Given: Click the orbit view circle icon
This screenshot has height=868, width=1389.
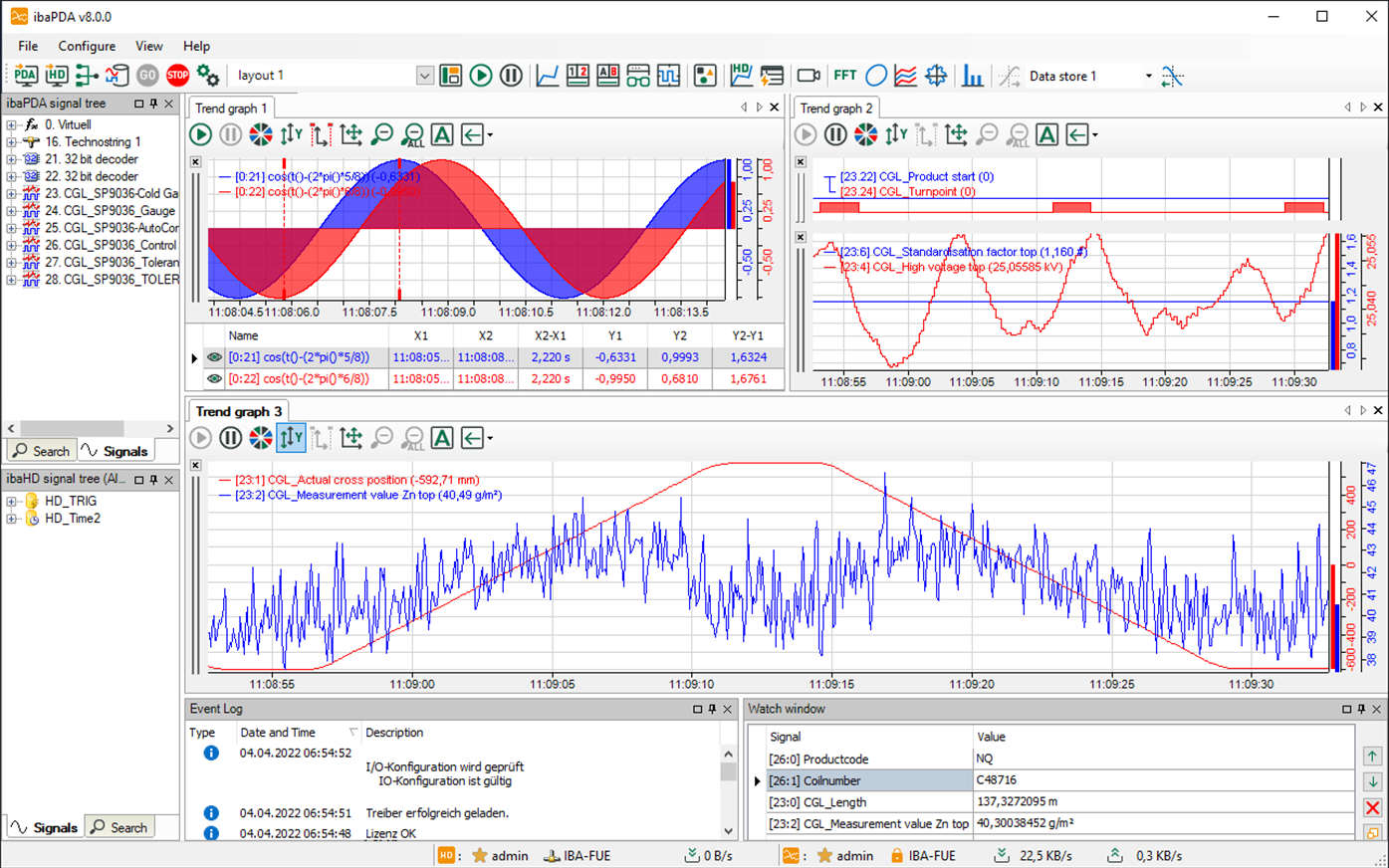Looking at the screenshot, I should [876, 76].
